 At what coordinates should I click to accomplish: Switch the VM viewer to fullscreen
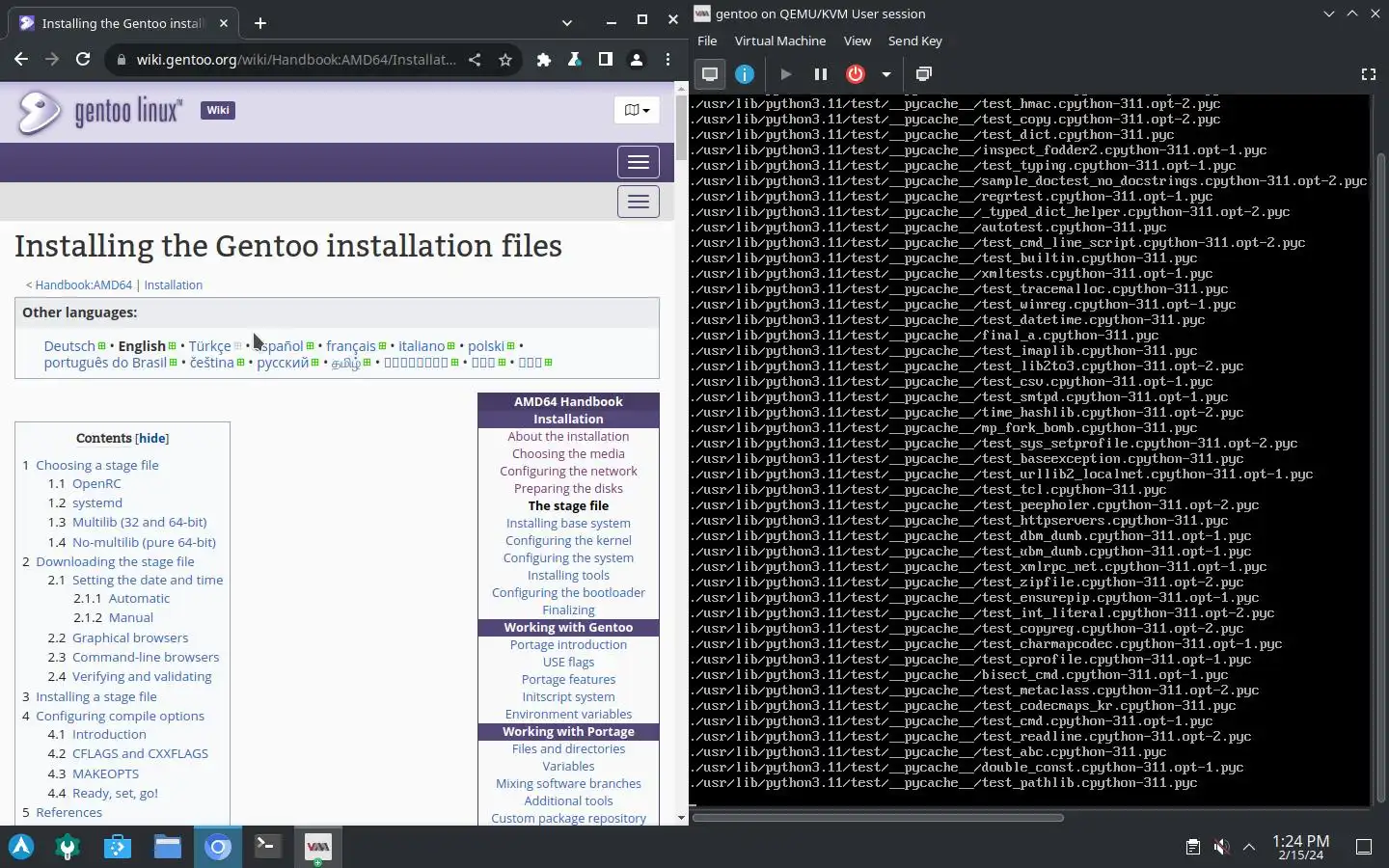point(1368,74)
